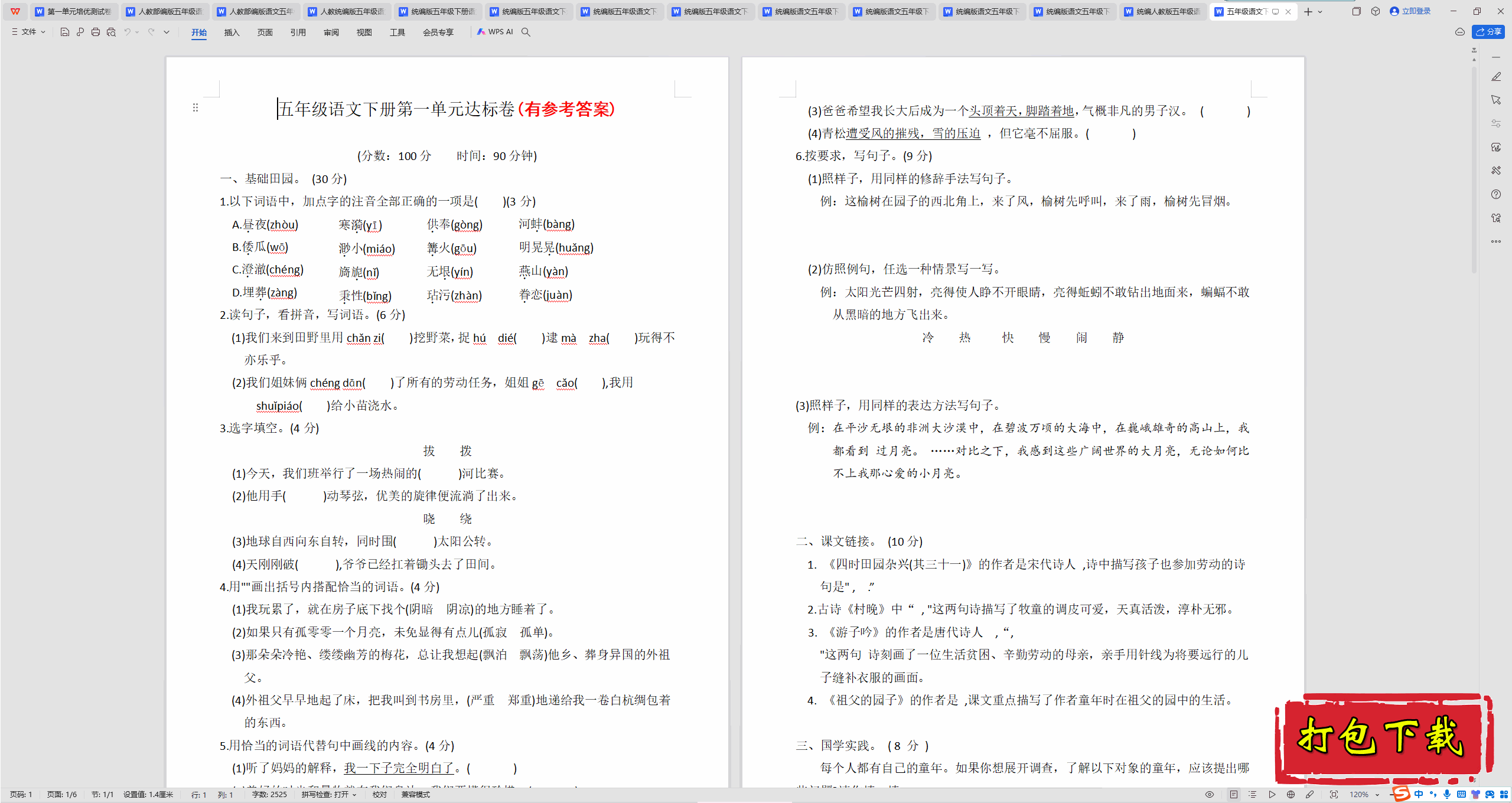The width and height of the screenshot is (1512, 803).
Task: Click the redo arrow icon
Action: coord(151,32)
